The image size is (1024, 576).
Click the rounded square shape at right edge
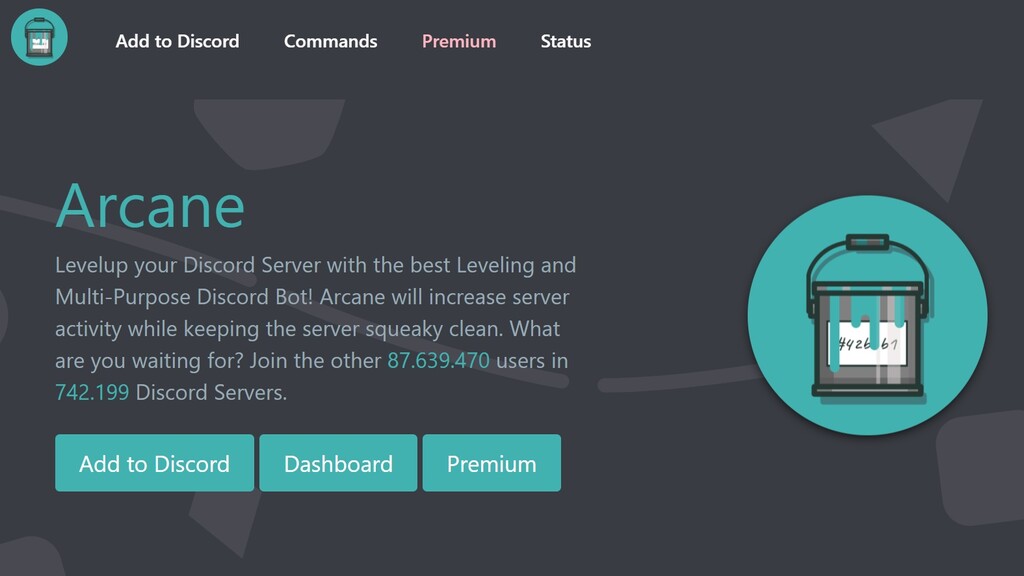pos(985,470)
